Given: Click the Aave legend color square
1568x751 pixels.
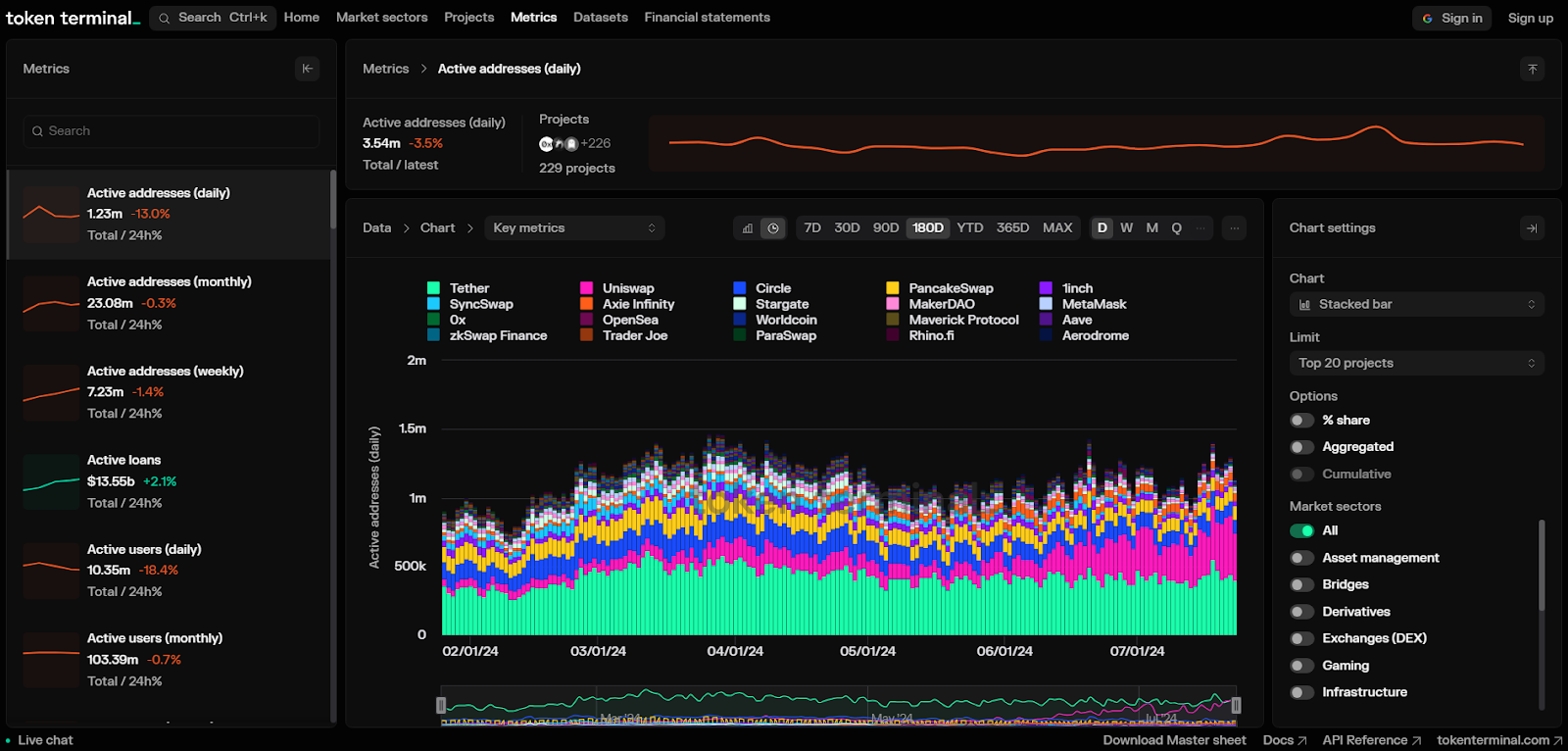Looking at the screenshot, I should tap(1046, 320).
